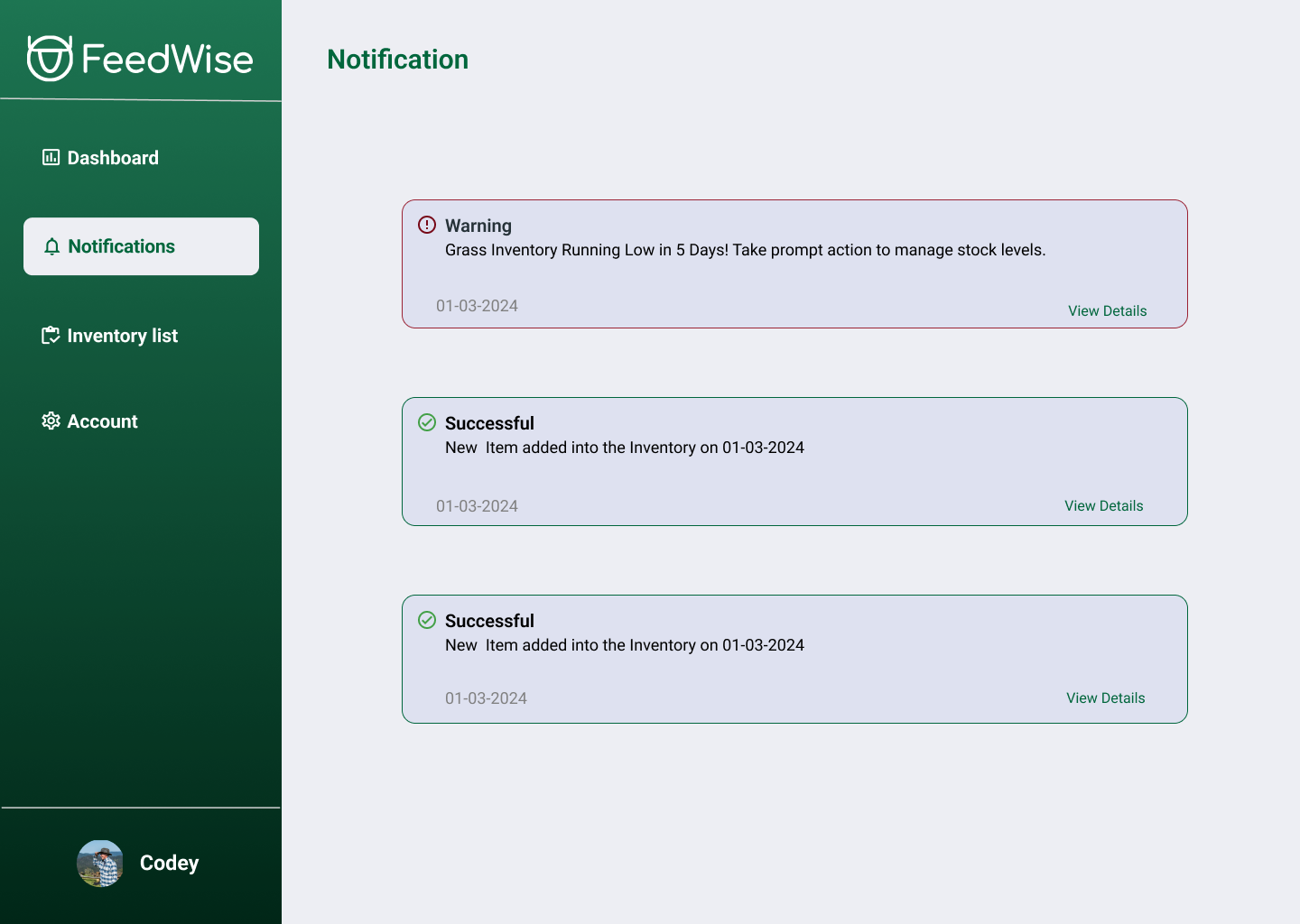Image resolution: width=1300 pixels, height=924 pixels.
Task: Click the first Successful green checkmark icon
Action: [427, 422]
